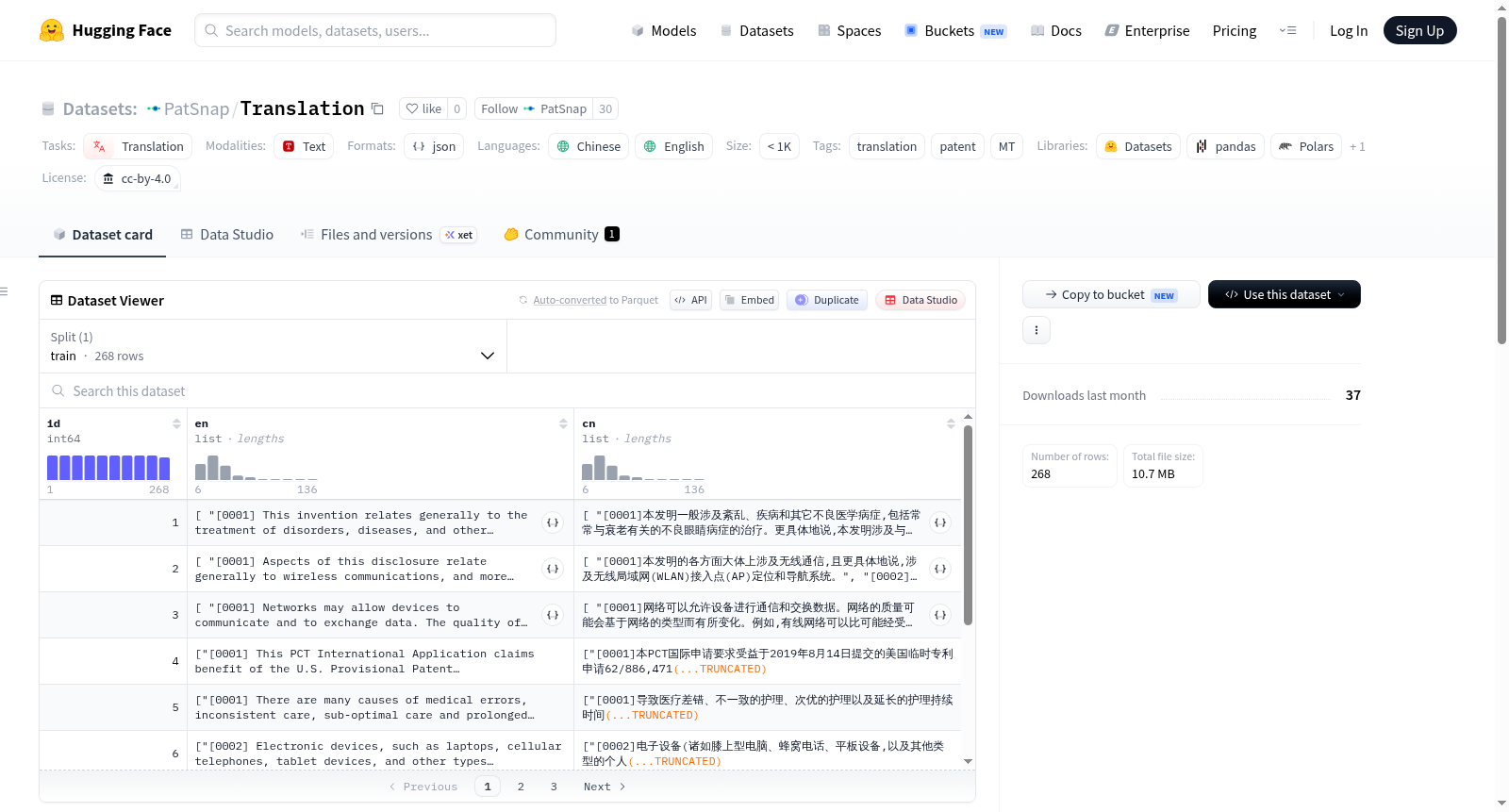The image size is (1509, 812).
Task: Click the patent tag
Action: (x=957, y=146)
